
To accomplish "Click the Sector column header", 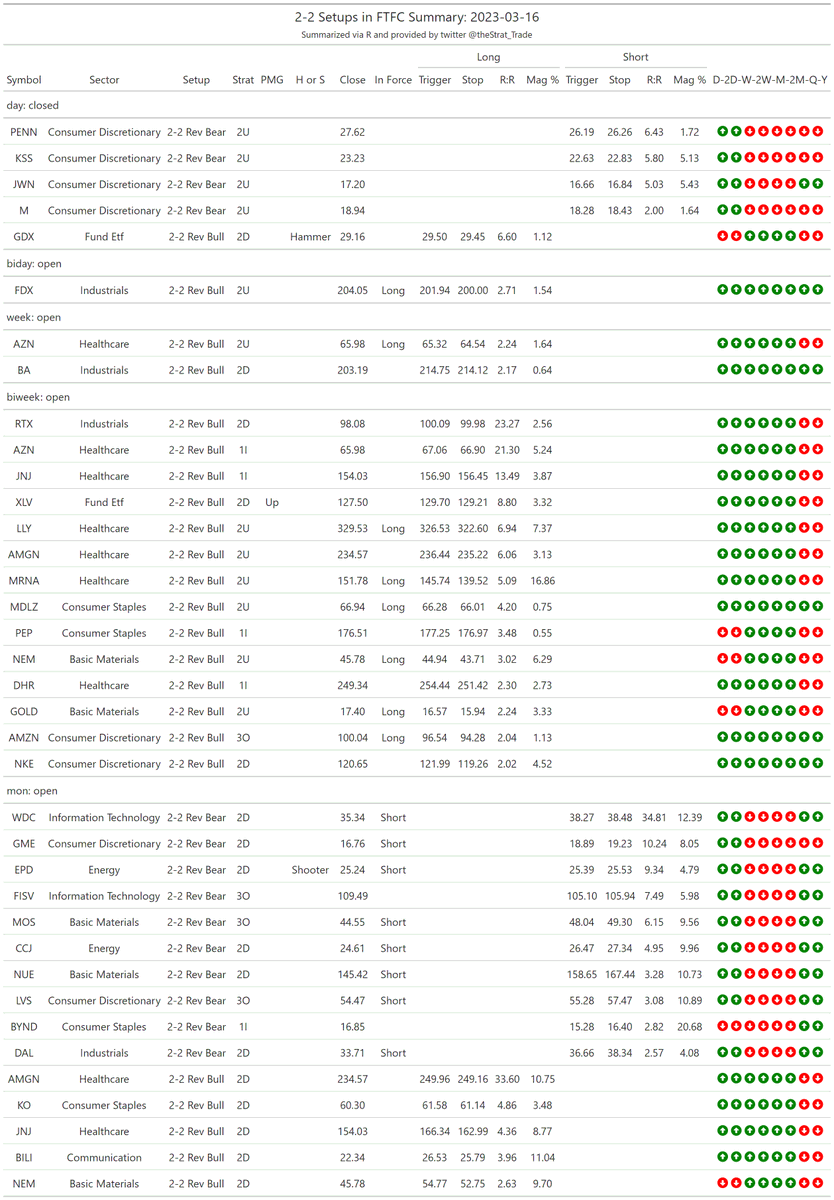I will click(x=104, y=80).
